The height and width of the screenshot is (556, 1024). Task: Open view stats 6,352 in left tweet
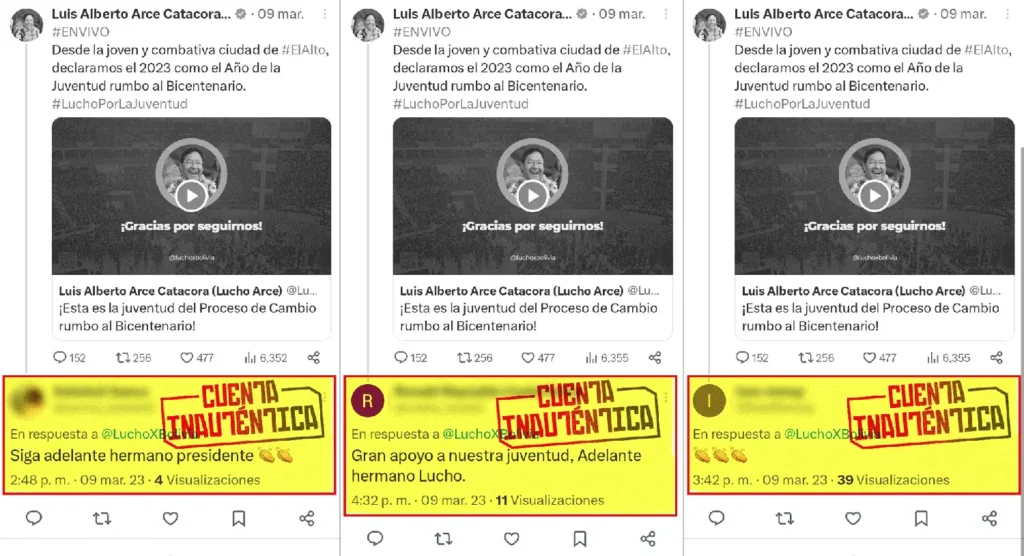265,357
